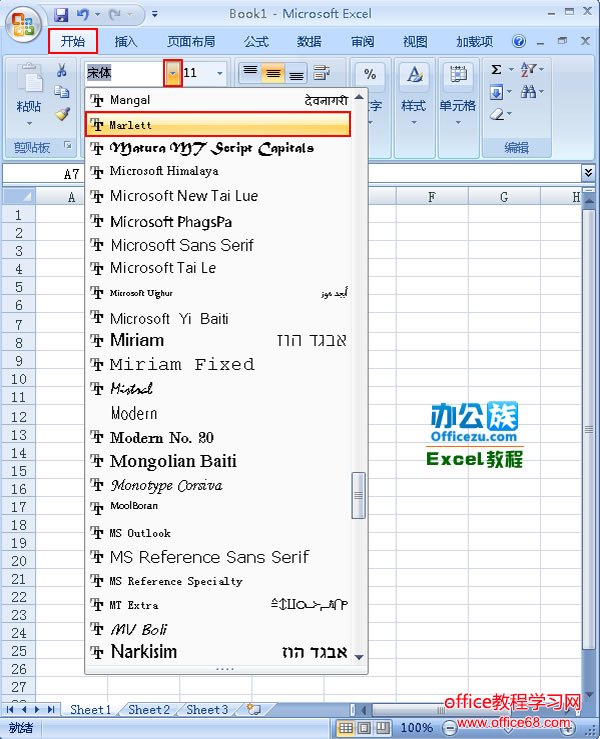This screenshot has height=739, width=600.
Task: Select Microsoft Sans Serif font
Action: (218, 245)
